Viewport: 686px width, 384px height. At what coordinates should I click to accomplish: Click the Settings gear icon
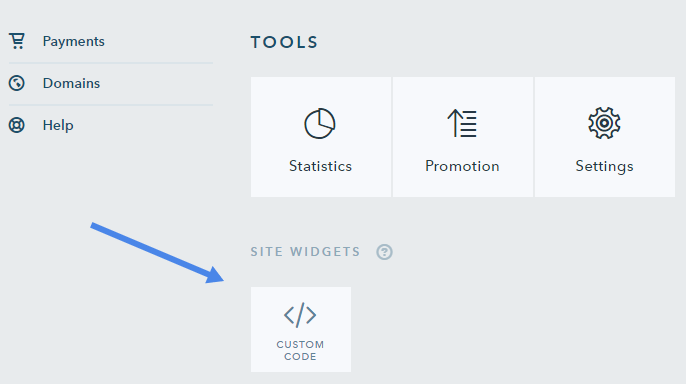click(604, 123)
